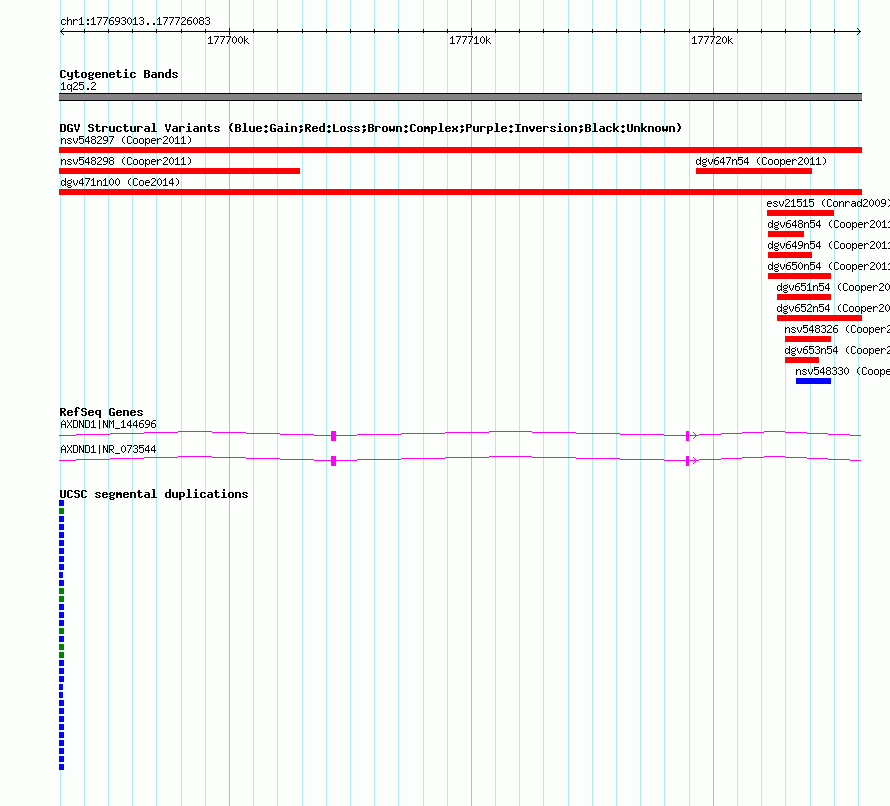Open variant dgv652n54 label

click(833, 308)
